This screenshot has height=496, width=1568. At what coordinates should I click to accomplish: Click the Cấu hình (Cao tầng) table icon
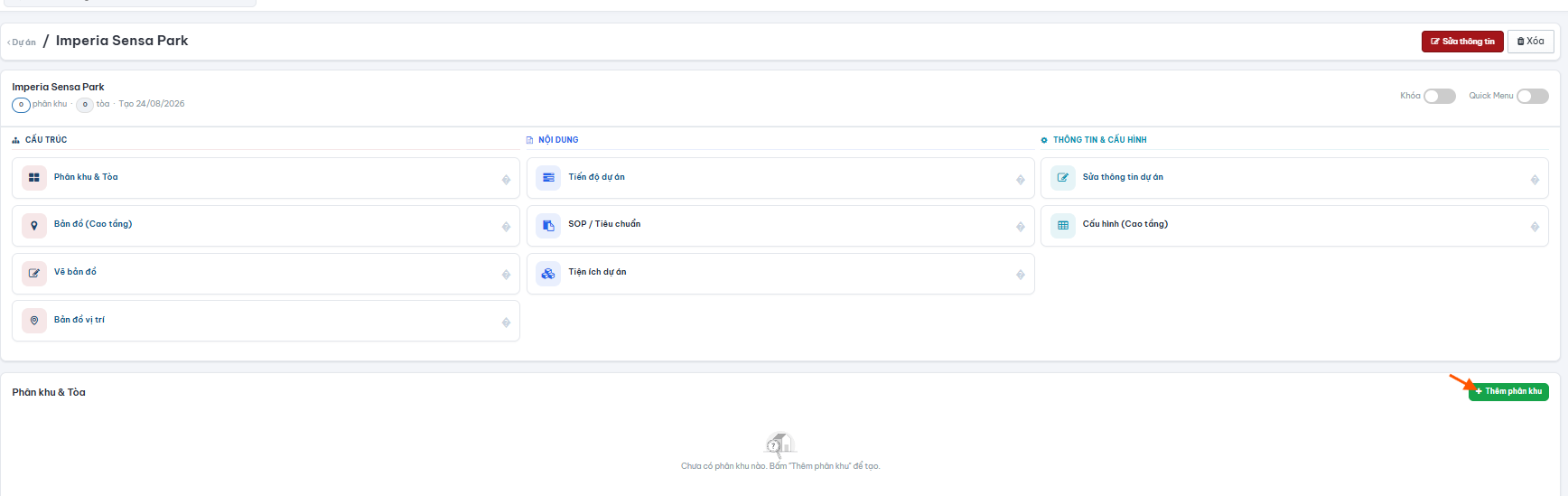pos(1063,226)
